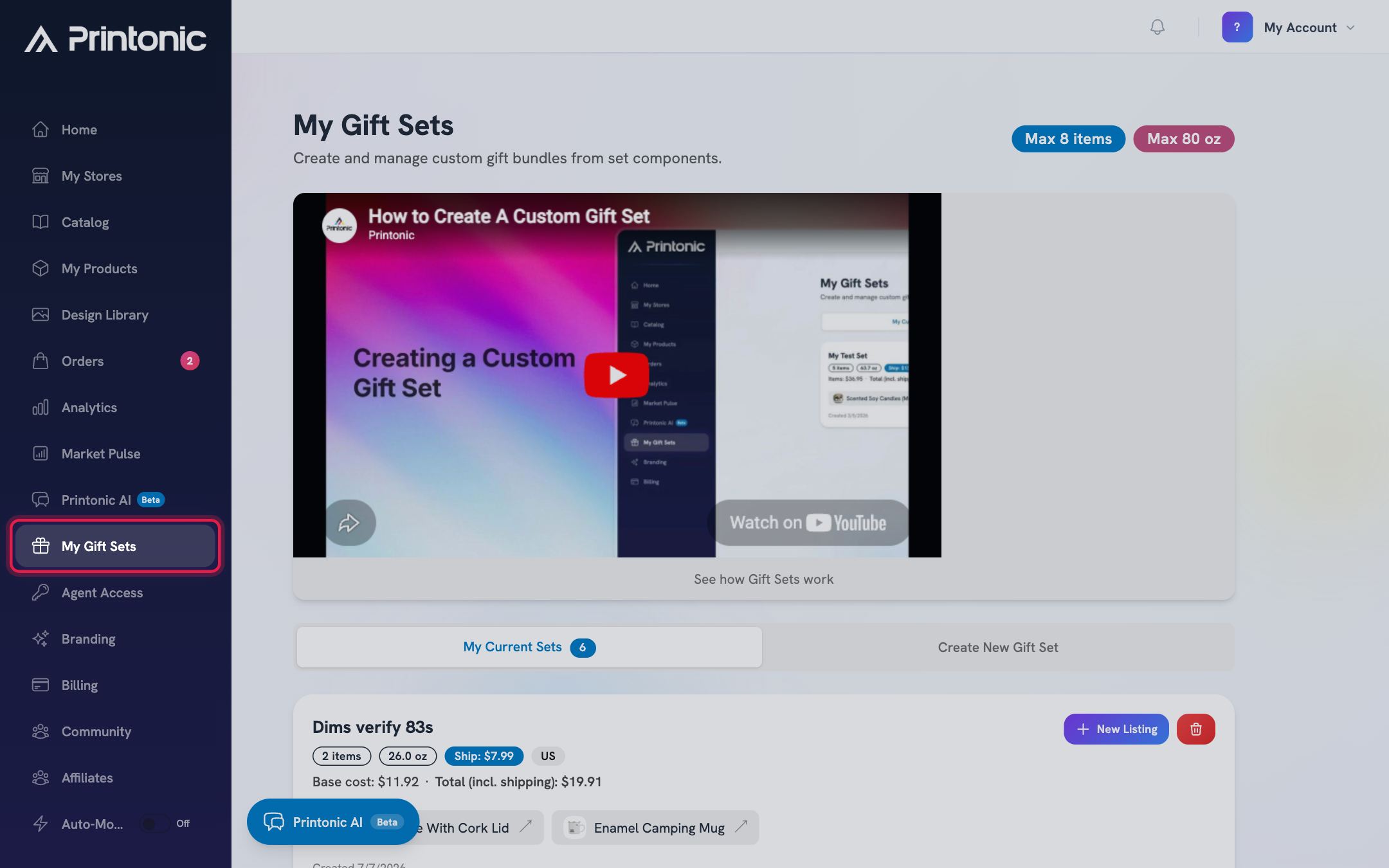The width and height of the screenshot is (1389, 868).
Task: Click the Enamel Camping Mug thumbnail
Action: 575,827
